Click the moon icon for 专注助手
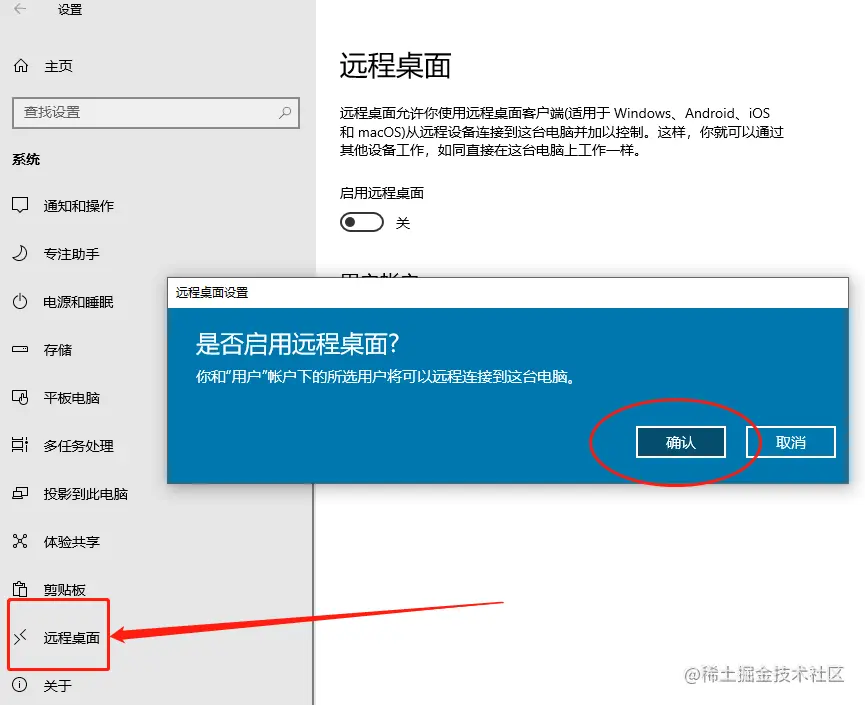Image resolution: width=865 pixels, height=705 pixels. coord(20,253)
